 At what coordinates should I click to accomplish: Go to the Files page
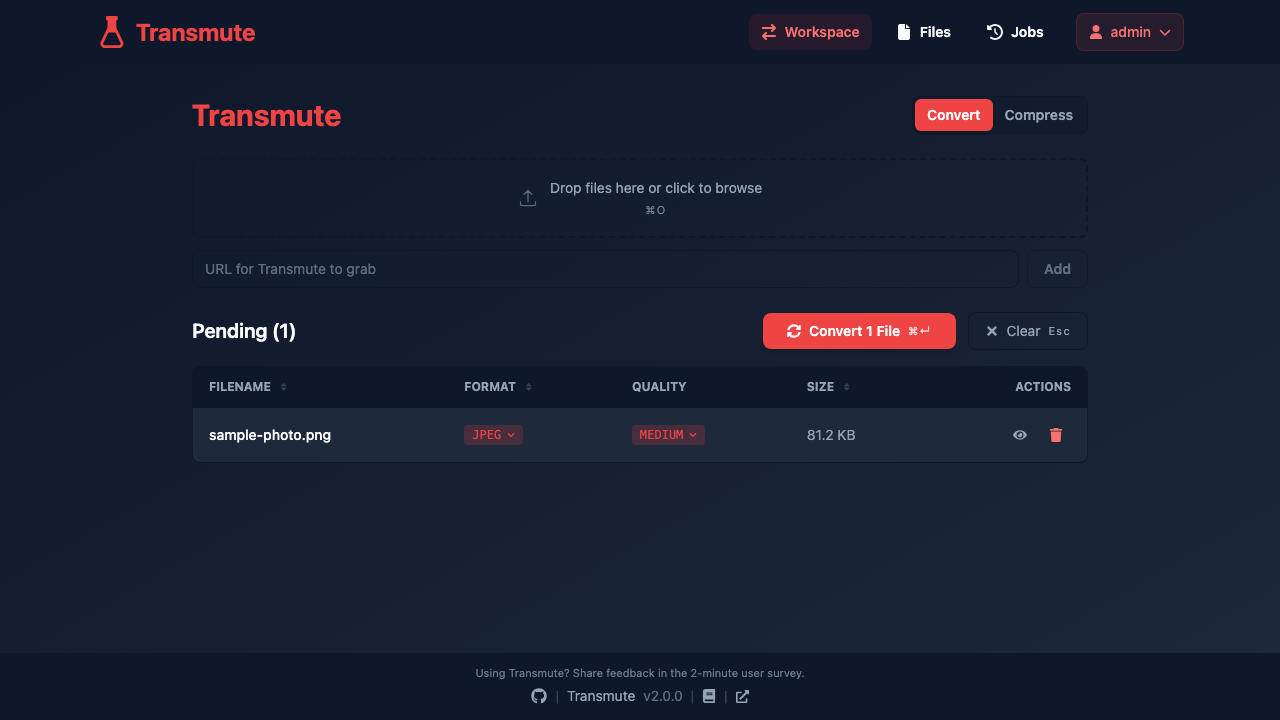[924, 32]
